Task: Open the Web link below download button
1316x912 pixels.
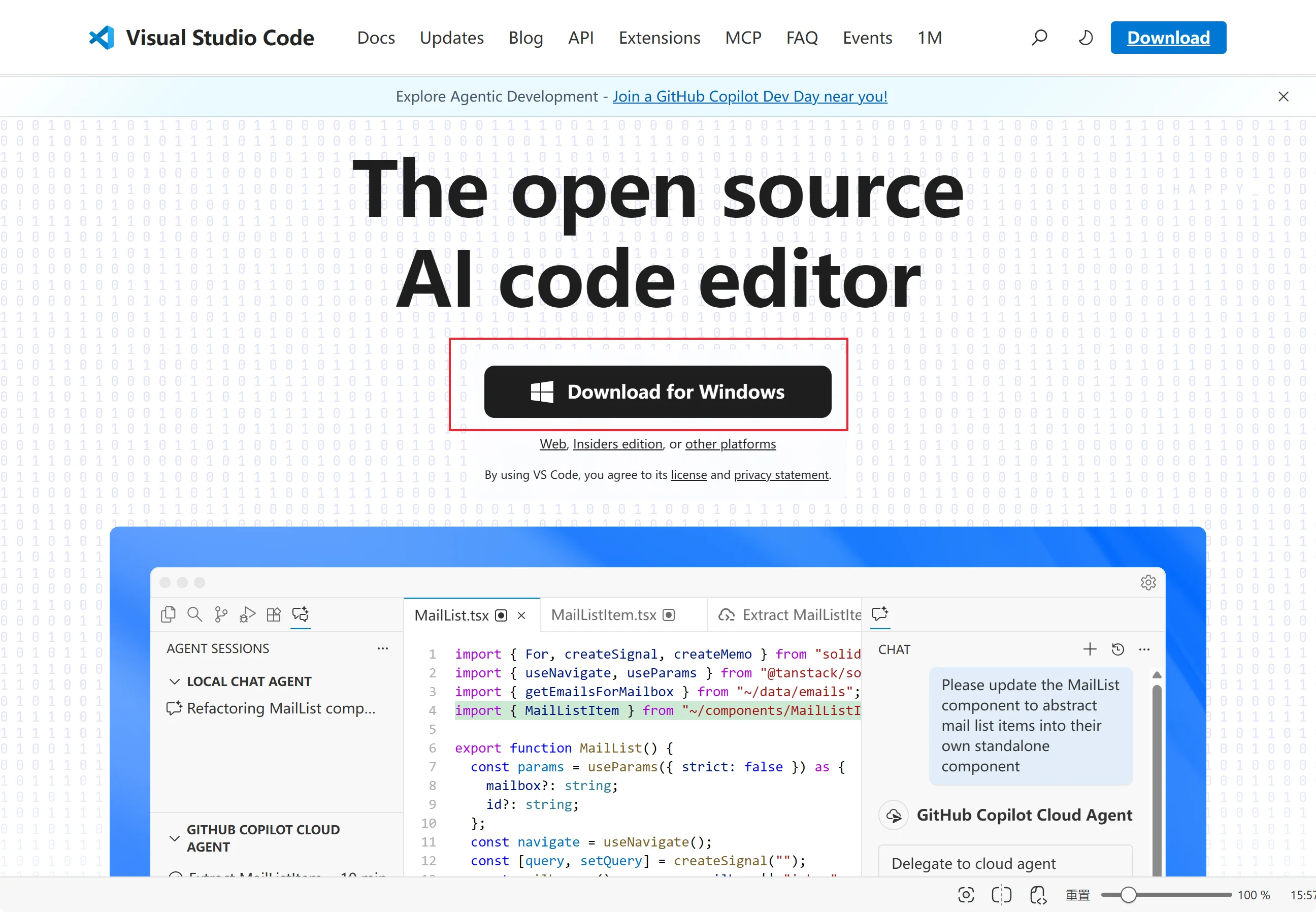Action: (553, 444)
